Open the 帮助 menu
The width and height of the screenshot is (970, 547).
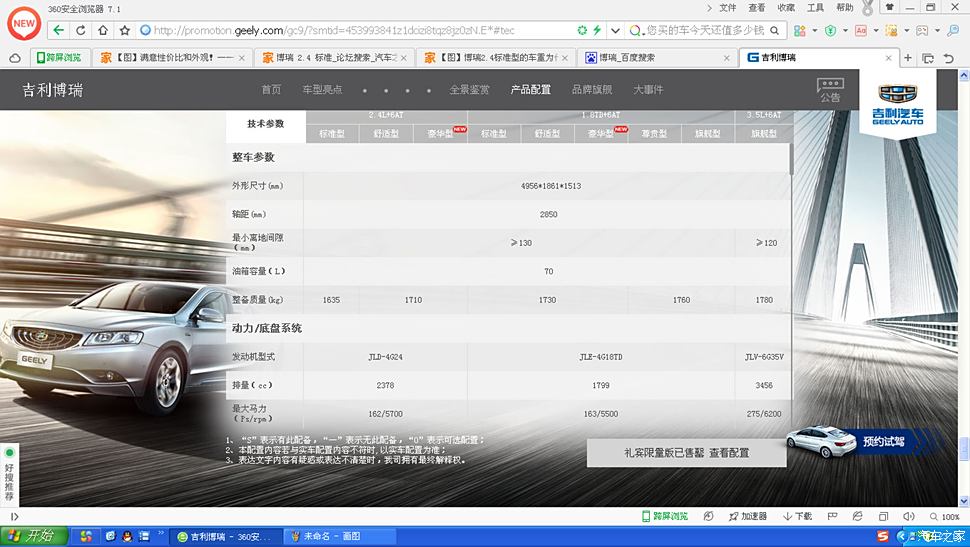click(844, 7)
